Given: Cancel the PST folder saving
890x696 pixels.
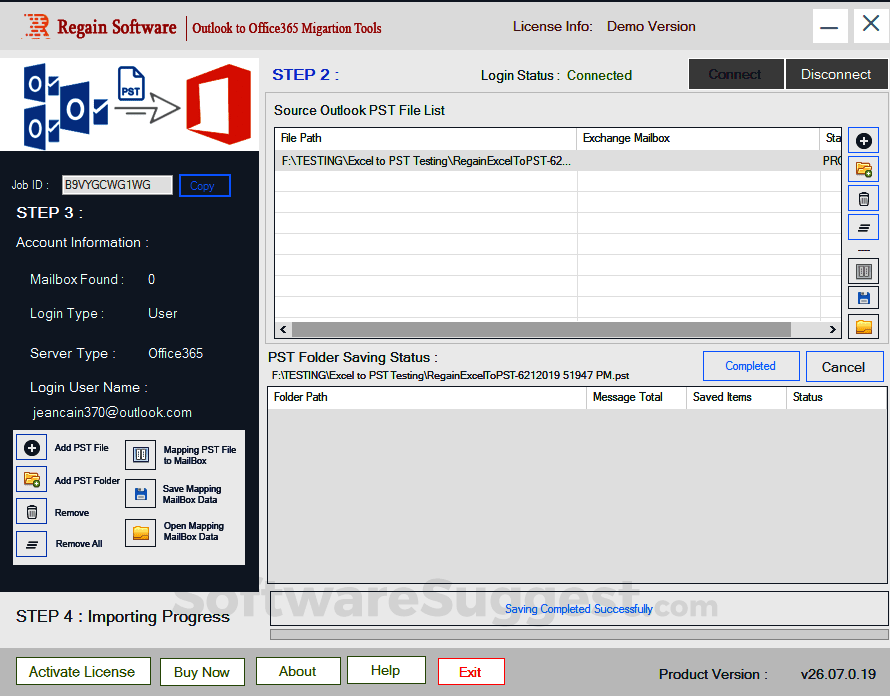Looking at the screenshot, I should point(843,367).
